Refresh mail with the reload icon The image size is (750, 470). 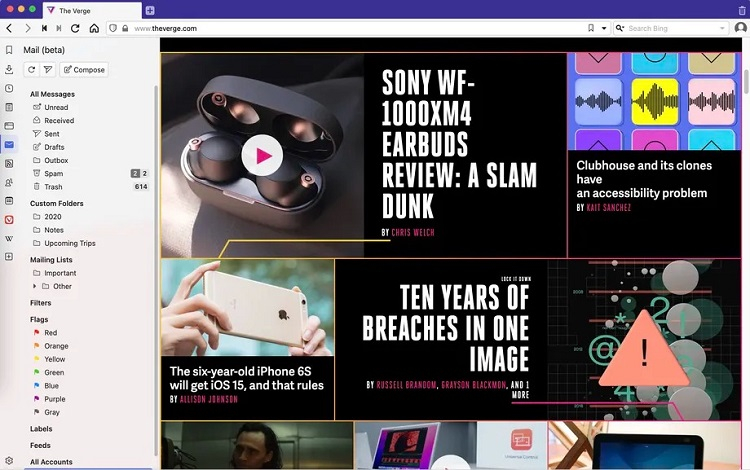click(x=32, y=70)
